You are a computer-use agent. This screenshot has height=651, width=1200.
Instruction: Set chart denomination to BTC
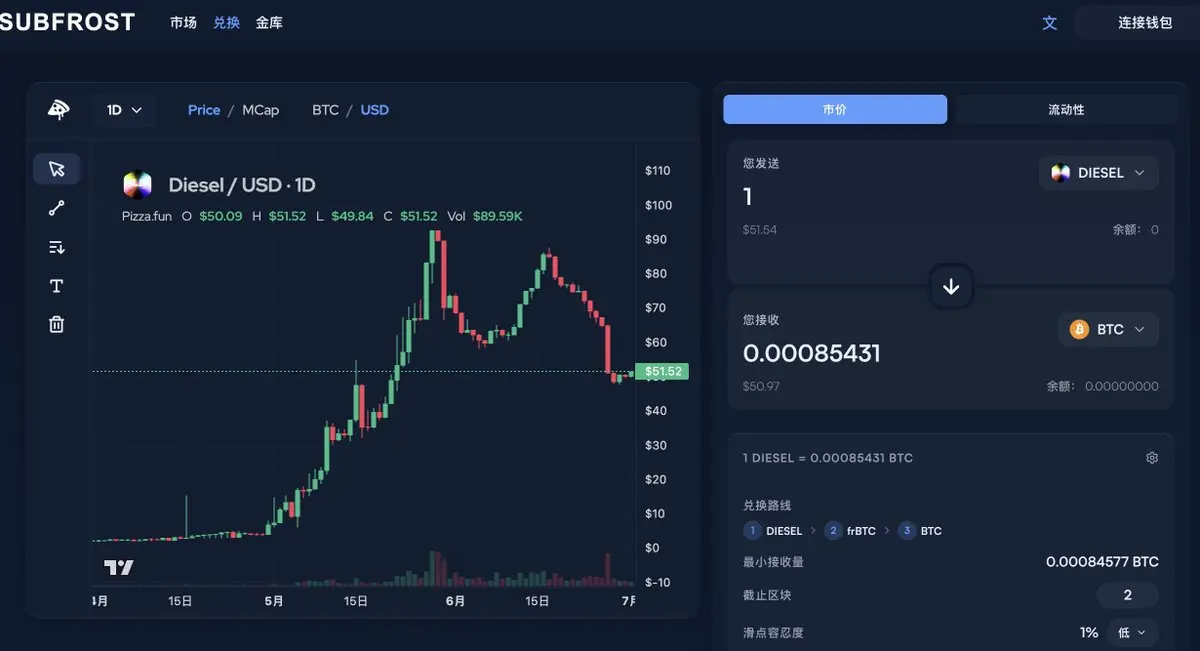(x=325, y=110)
